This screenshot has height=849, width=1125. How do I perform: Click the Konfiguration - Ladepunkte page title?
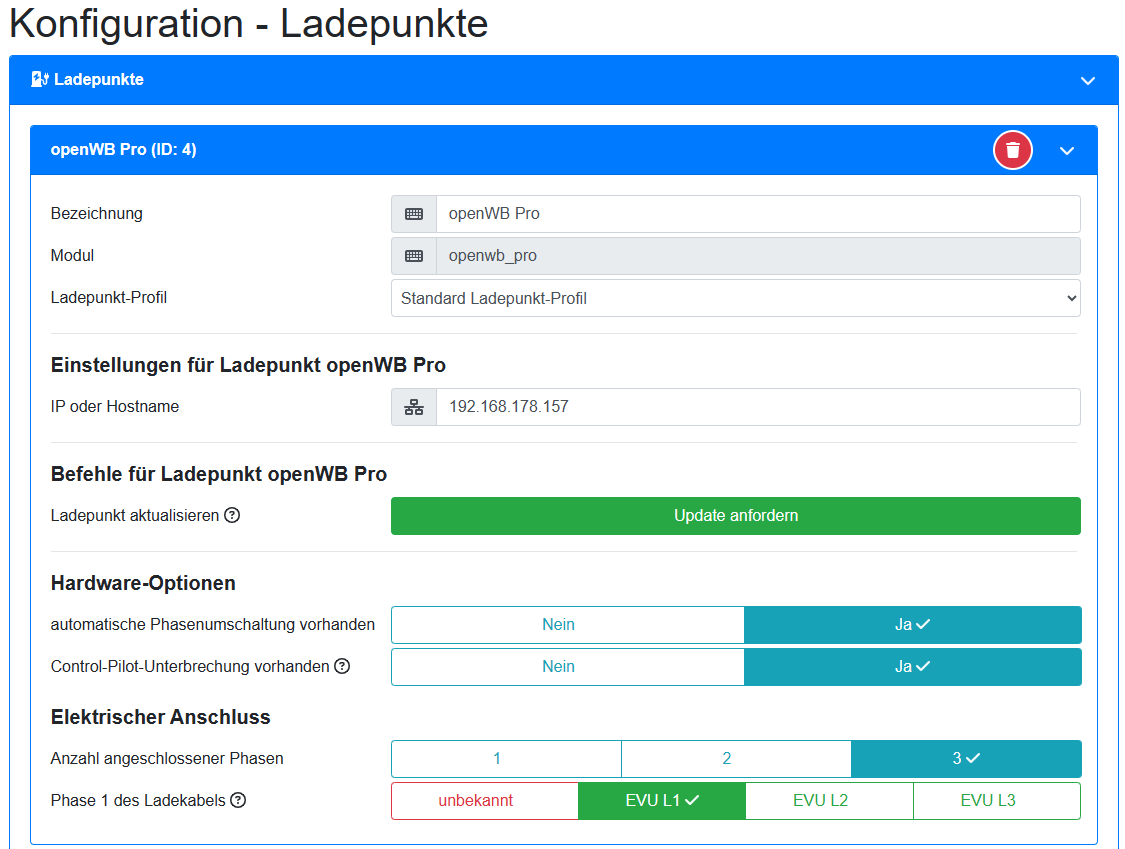[x=248, y=24]
